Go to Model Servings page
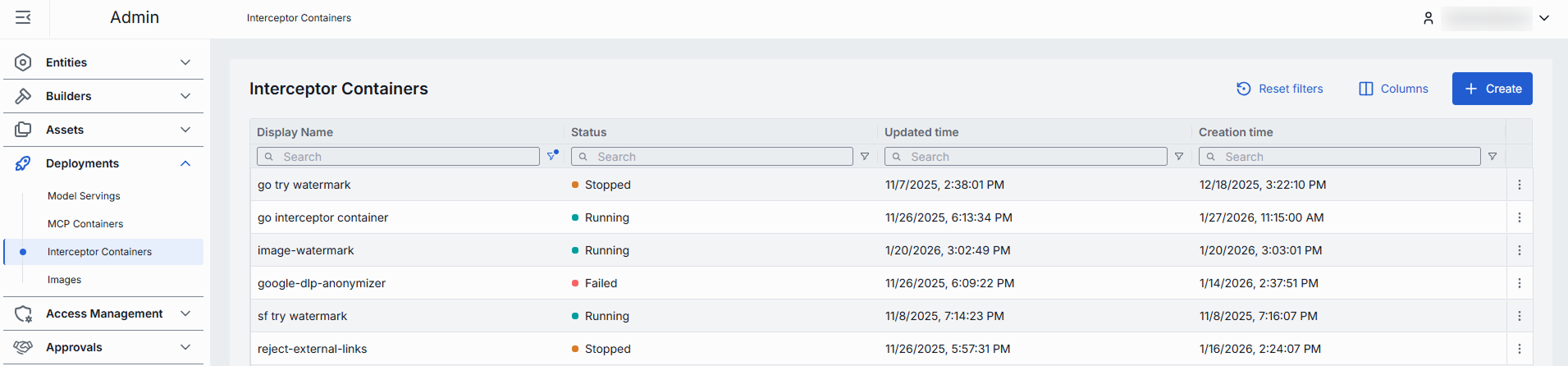This screenshot has width=1568, height=366. 84,196
